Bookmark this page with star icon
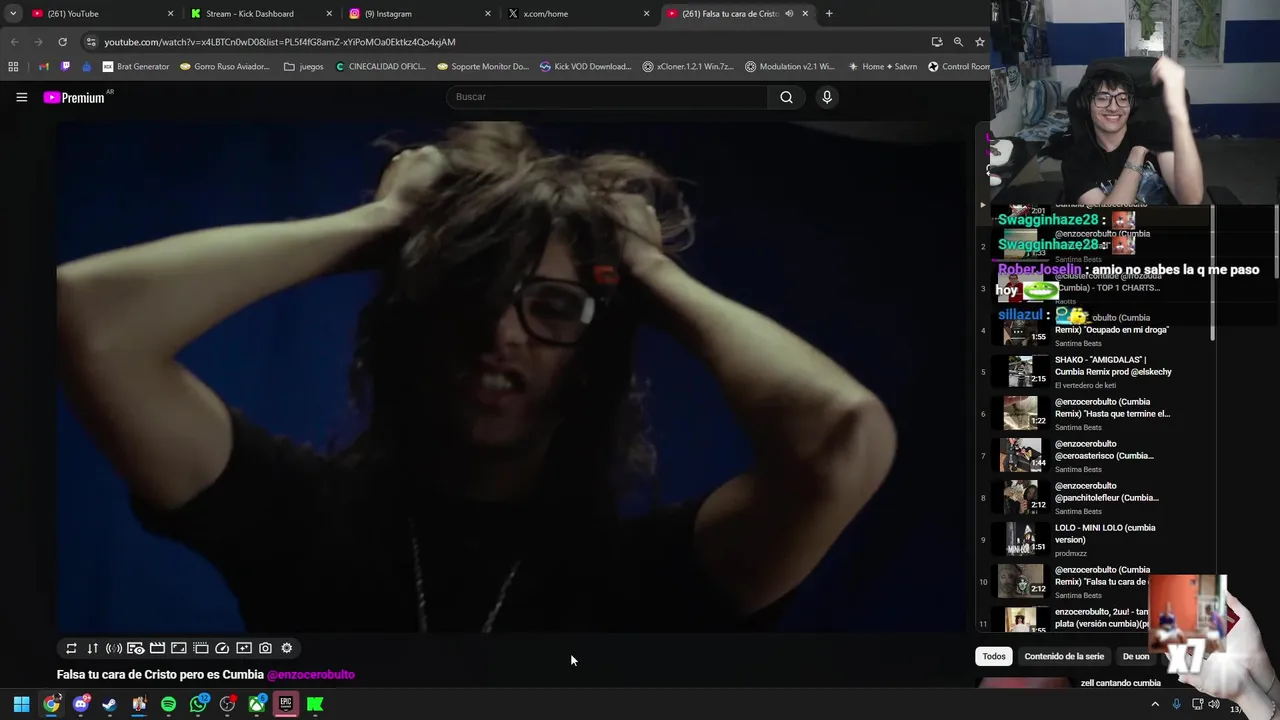 pos(980,42)
